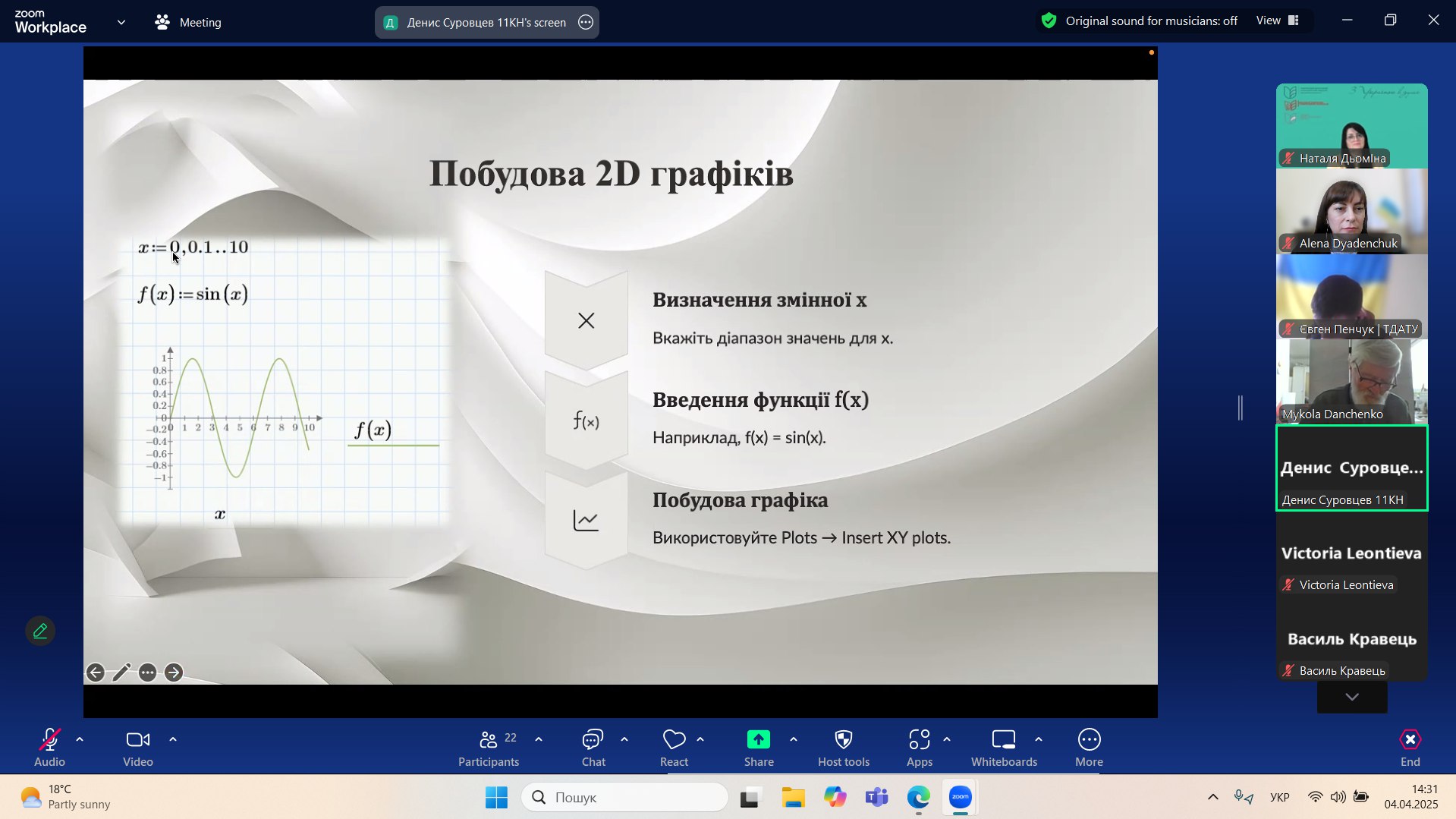Screen dimensions: 1456x819
Task: Expand video options arrow next to Video
Action: click(173, 739)
